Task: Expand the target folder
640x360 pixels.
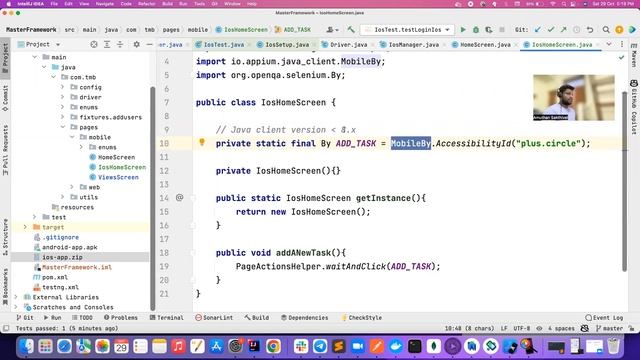Action: (25, 227)
